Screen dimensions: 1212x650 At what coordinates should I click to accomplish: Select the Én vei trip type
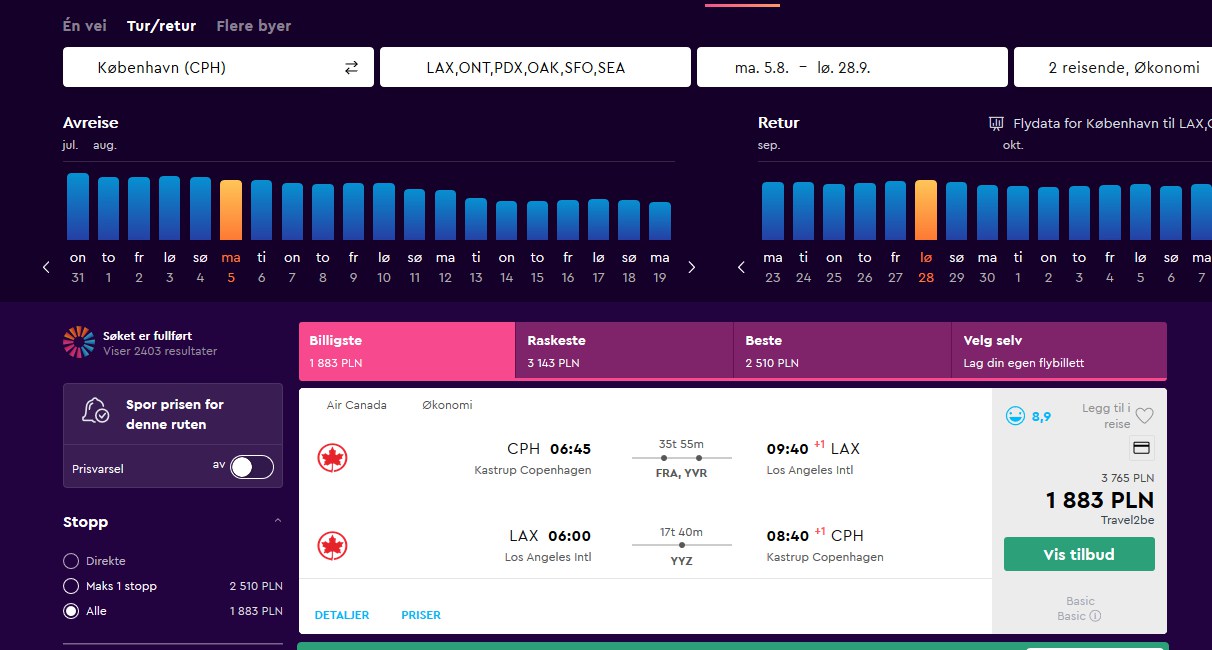[x=85, y=26]
